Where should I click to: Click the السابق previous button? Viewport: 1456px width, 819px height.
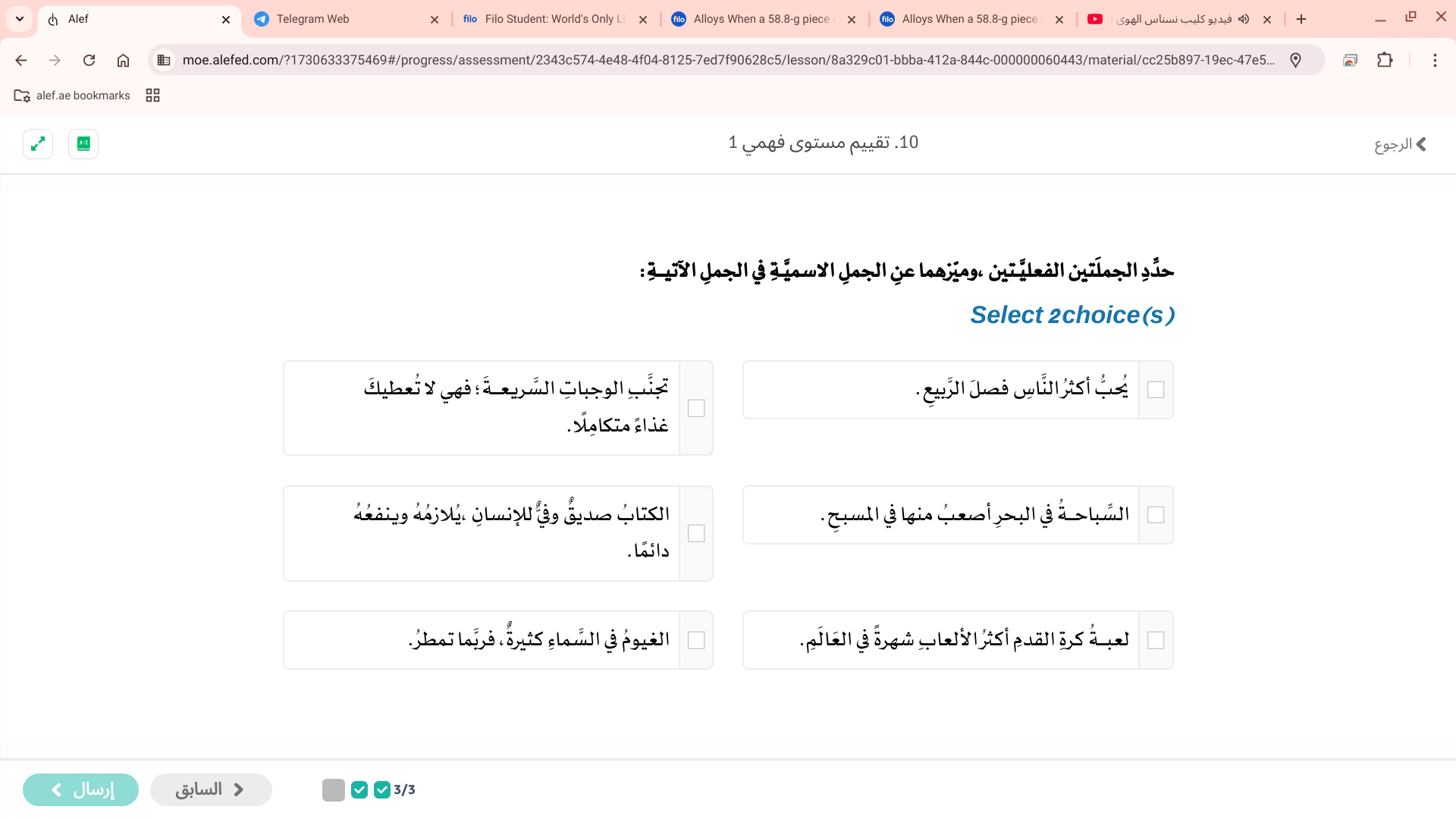point(211,789)
